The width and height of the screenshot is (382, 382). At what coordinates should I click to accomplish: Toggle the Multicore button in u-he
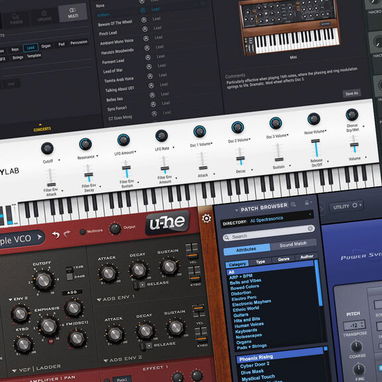pyautogui.click(x=83, y=232)
